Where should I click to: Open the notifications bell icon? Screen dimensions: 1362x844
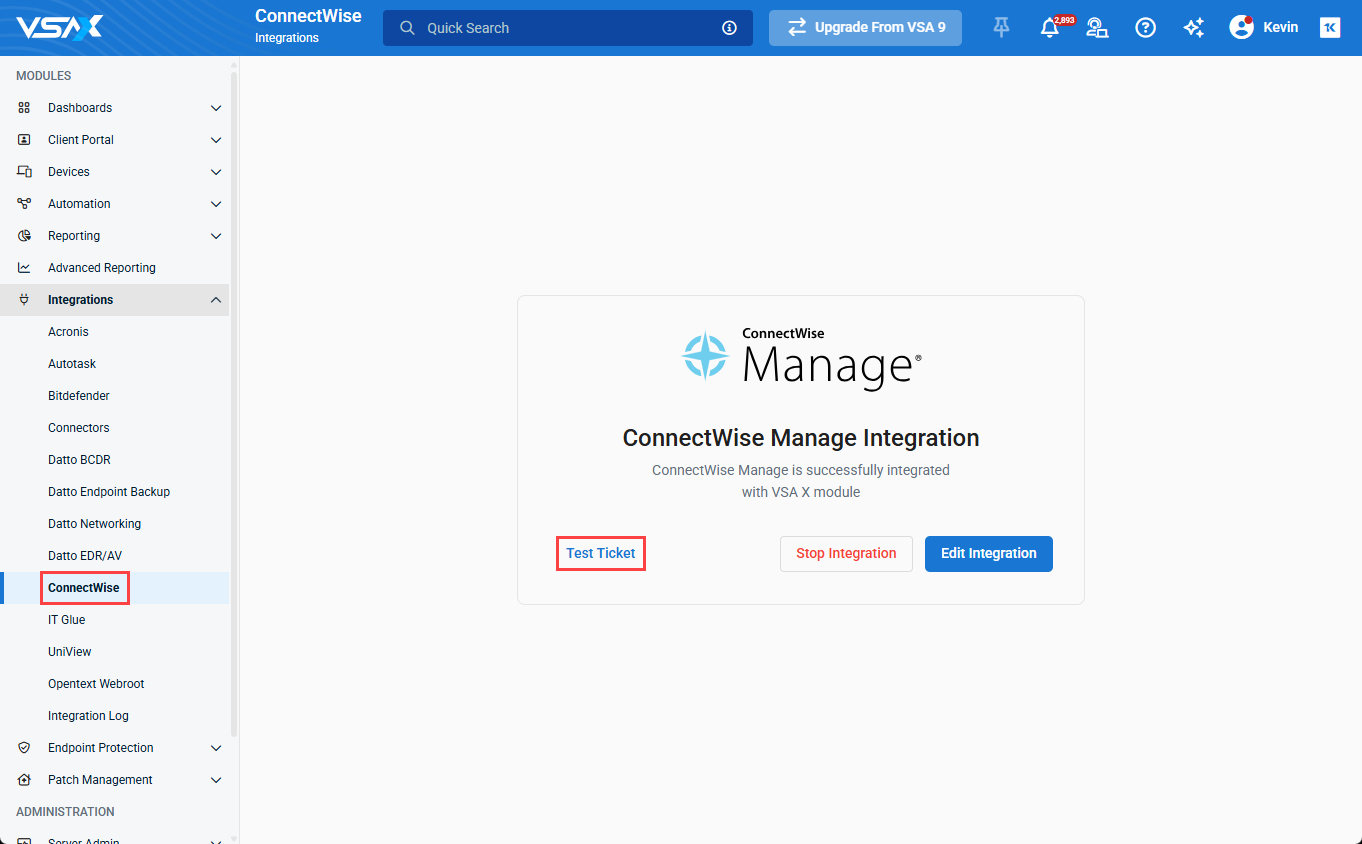[1049, 28]
